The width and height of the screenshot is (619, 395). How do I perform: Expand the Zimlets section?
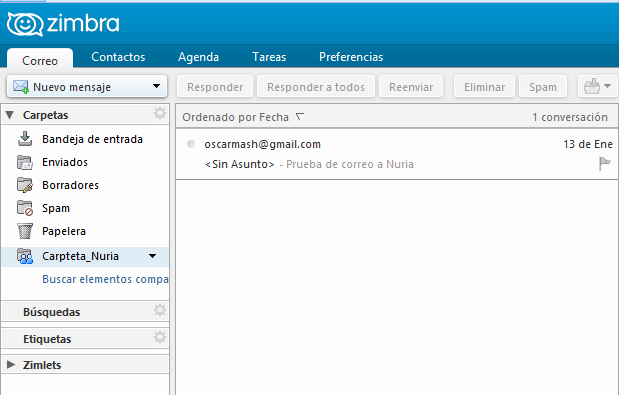pos(11,365)
